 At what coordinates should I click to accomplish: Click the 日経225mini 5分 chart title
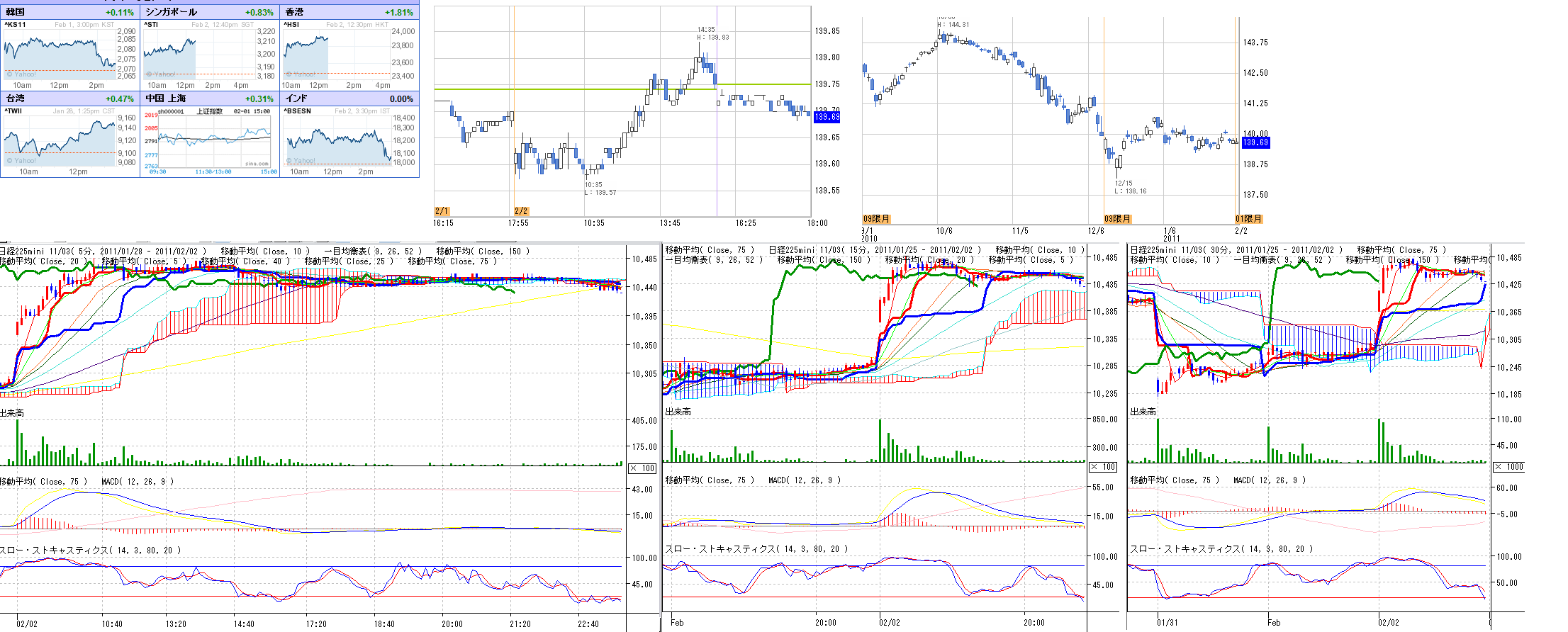tap(103, 252)
